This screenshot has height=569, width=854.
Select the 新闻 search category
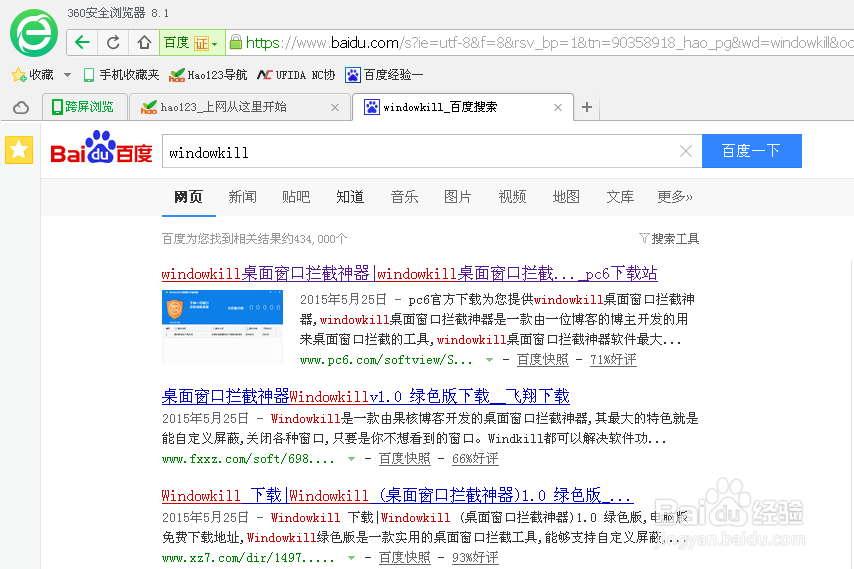tap(242, 197)
